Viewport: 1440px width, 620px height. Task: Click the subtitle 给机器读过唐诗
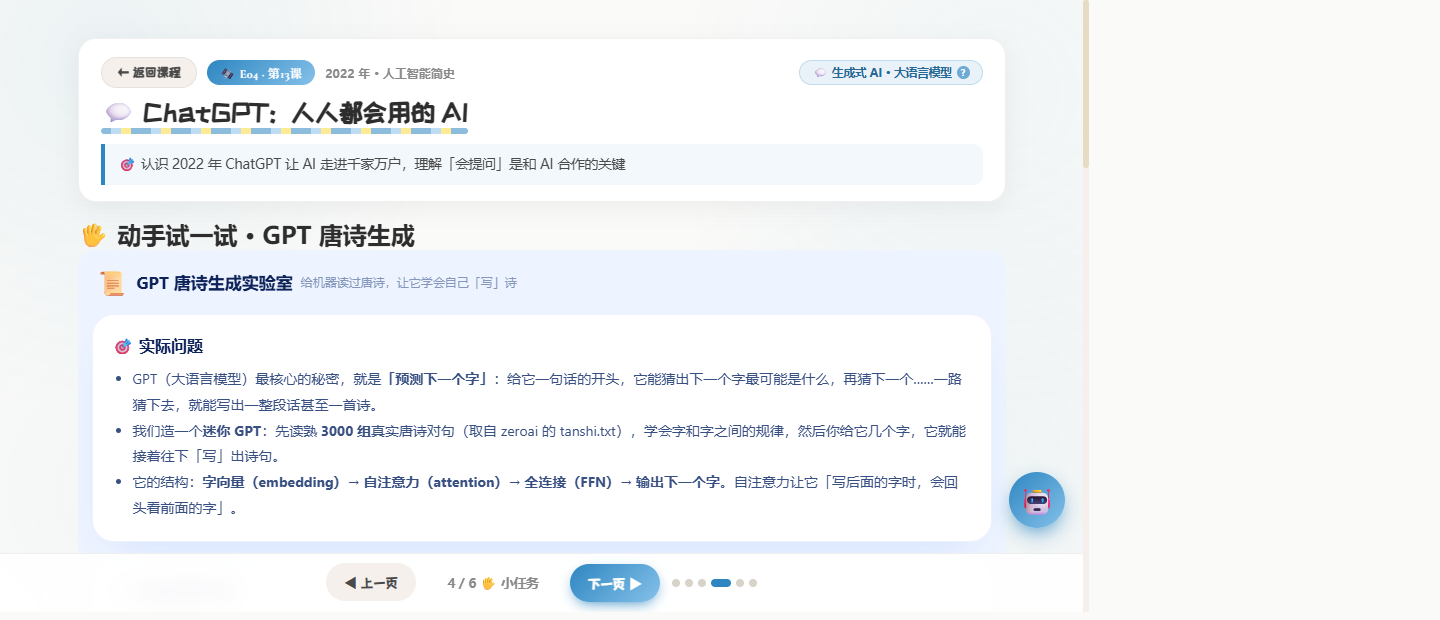click(x=409, y=283)
